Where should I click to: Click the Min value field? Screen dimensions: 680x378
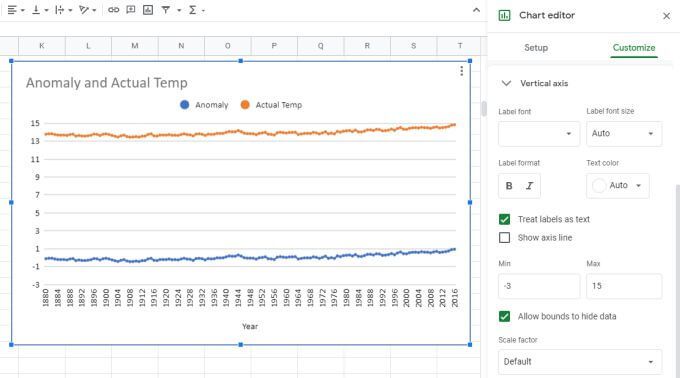[539, 286]
